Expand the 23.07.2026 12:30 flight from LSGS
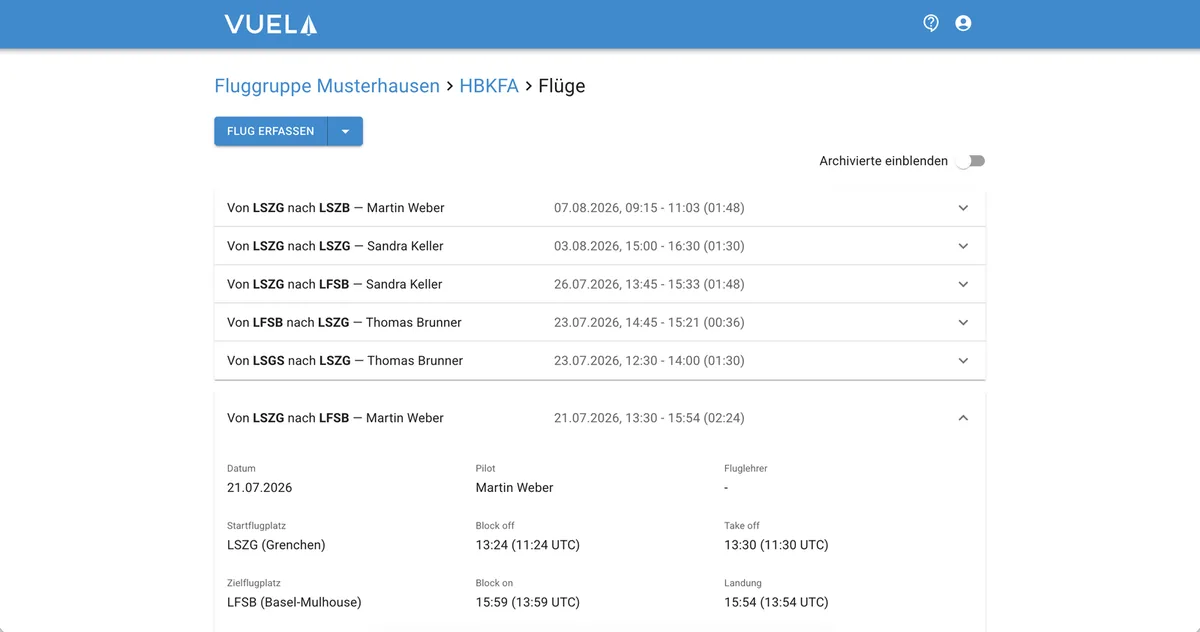 point(963,360)
